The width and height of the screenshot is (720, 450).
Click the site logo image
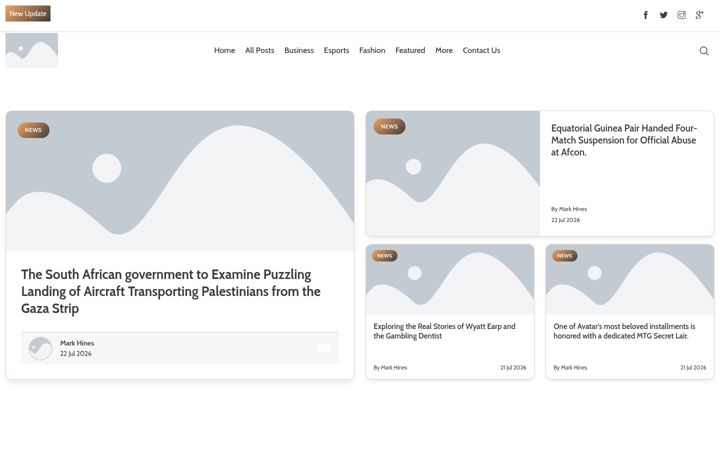click(x=32, y=51)
